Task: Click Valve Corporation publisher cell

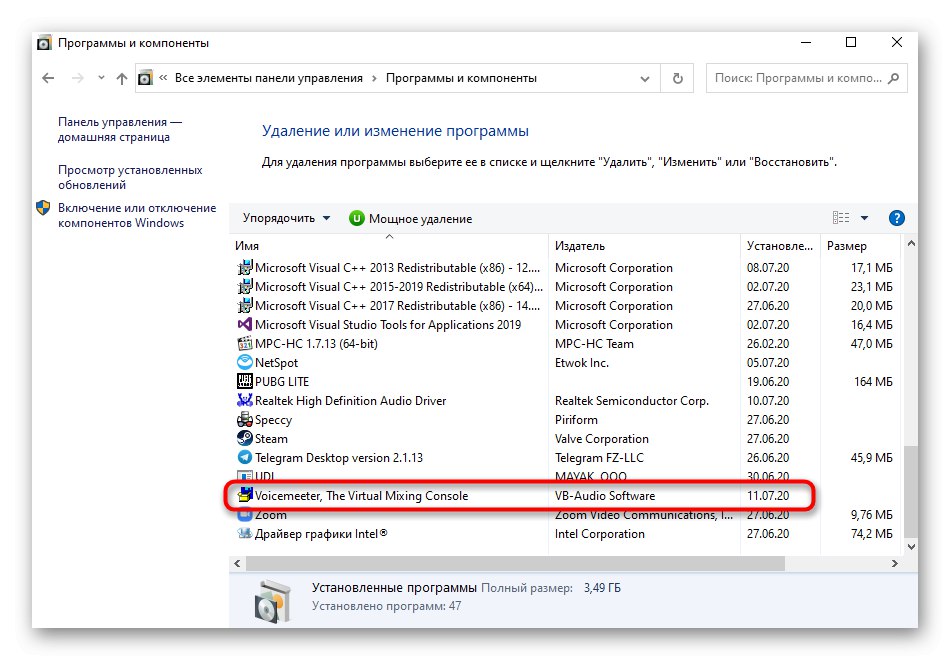Action: pos(602,439)
